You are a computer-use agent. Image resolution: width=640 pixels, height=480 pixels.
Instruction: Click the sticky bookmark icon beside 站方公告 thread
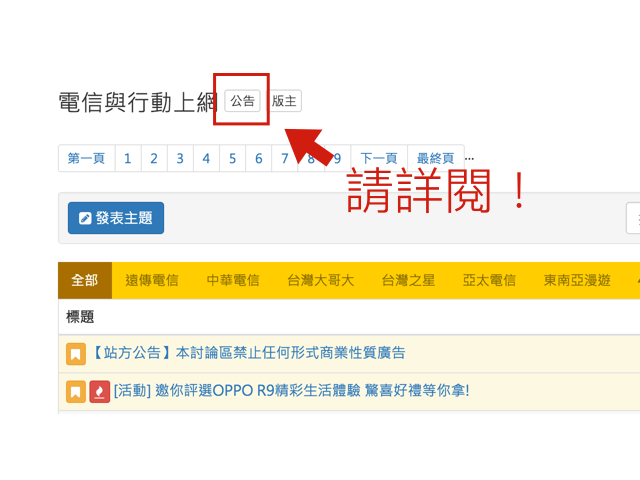[76, 354]
